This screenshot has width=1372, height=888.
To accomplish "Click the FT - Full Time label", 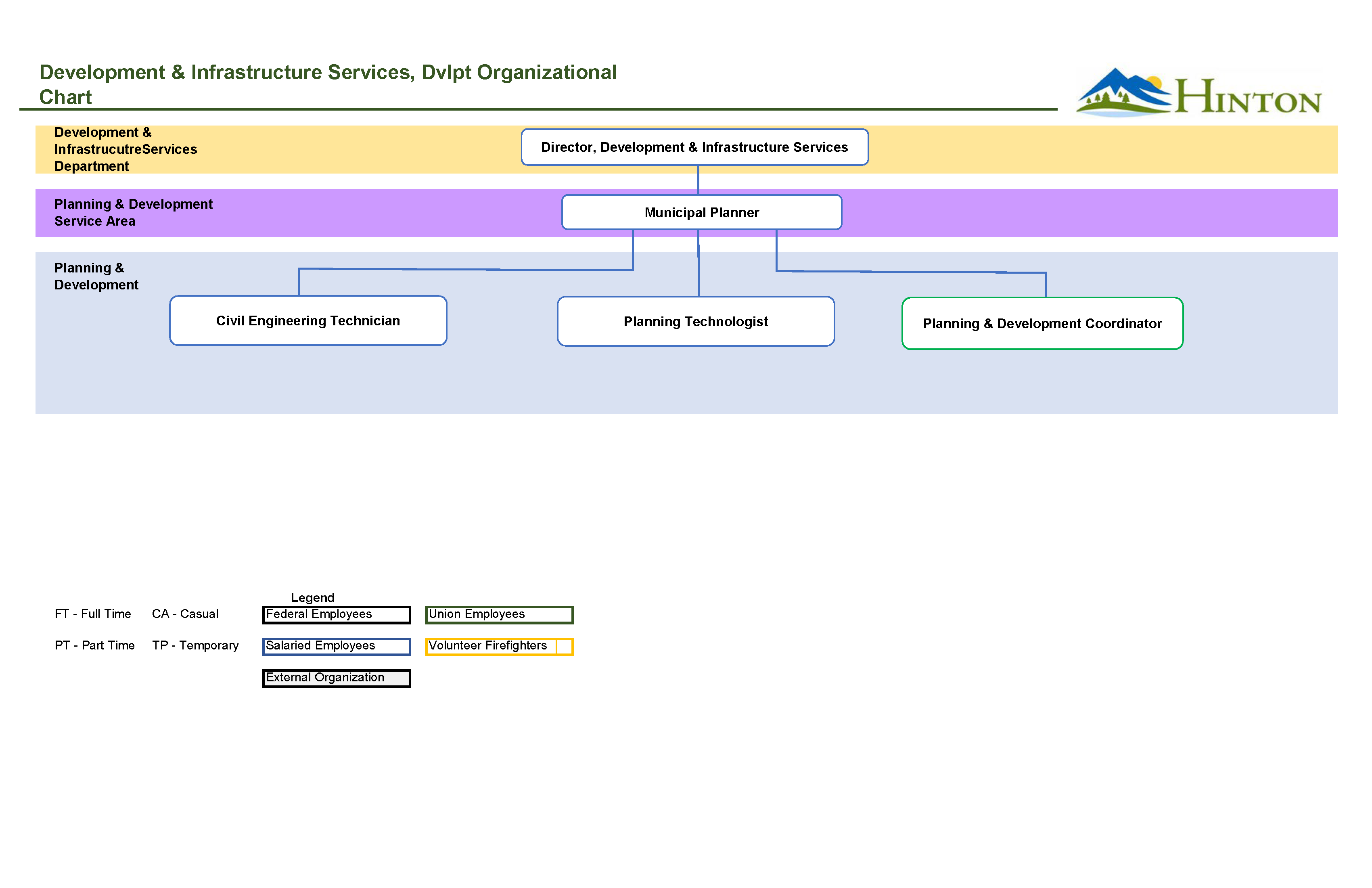I will (92, 614).
